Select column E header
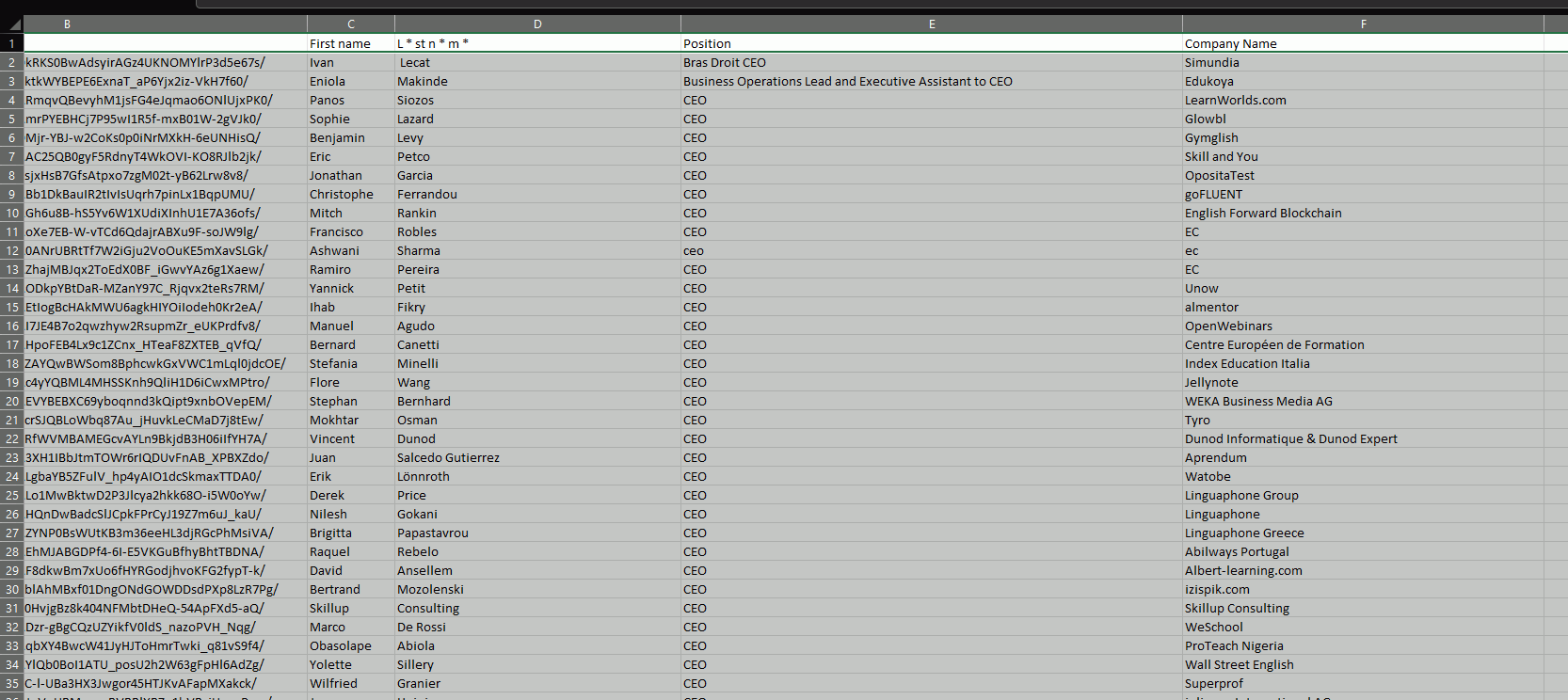Screen dimensions: 1568x700 932,24
